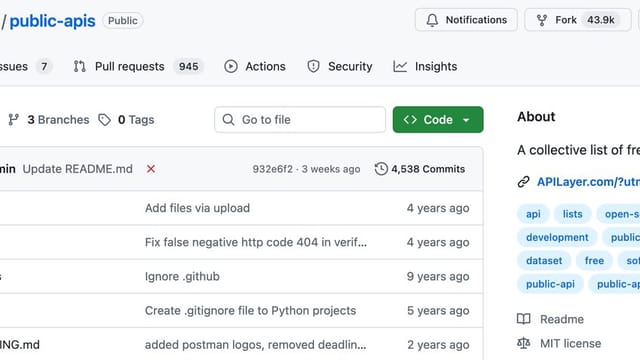This screenshot has width=640, height=360.
Task: Click the Code dropdown caret arrow
Action: pyautogui.click(x=466, y=120)
